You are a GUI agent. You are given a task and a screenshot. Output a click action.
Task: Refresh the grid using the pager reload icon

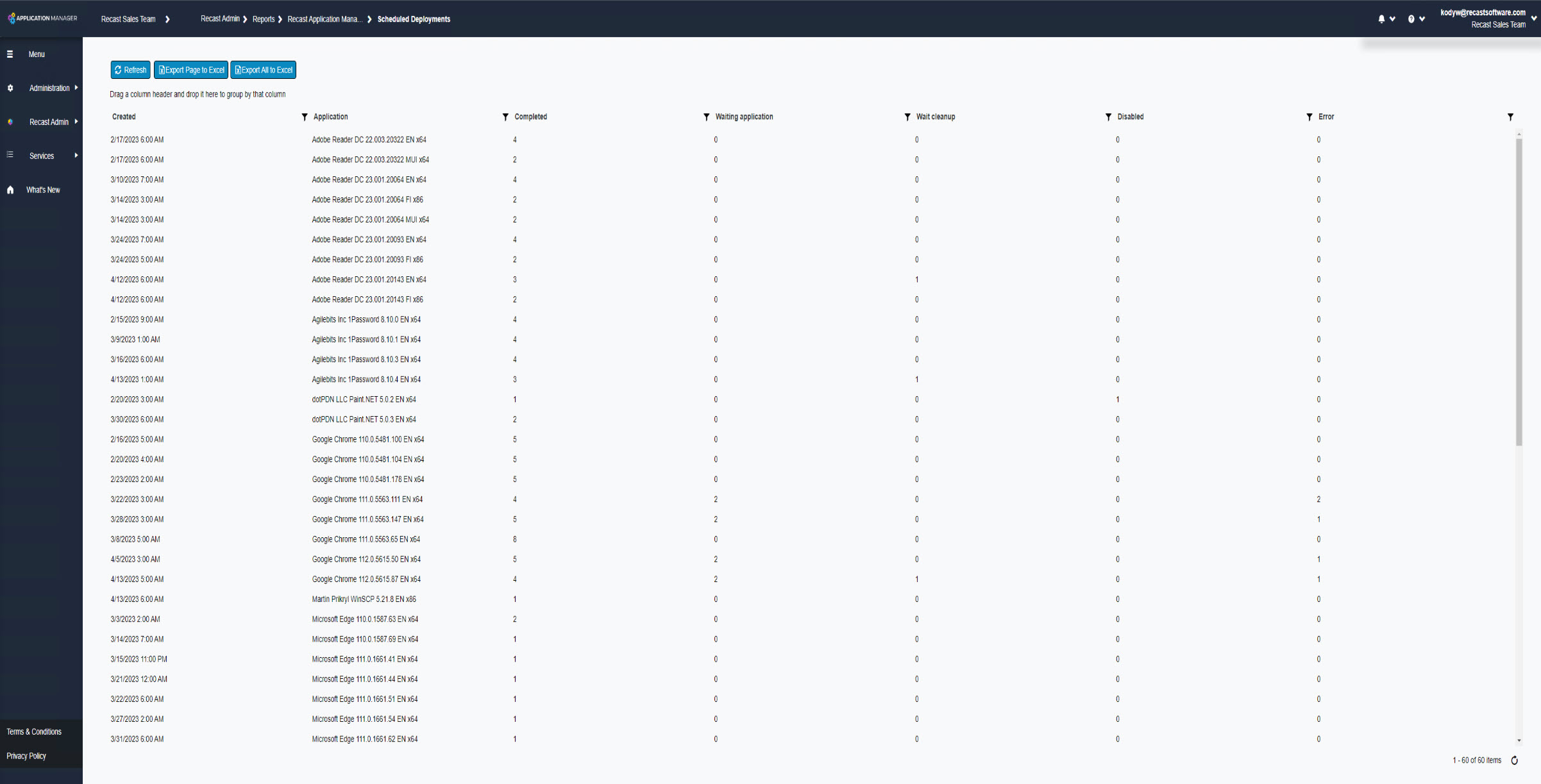coord(1514,760)
